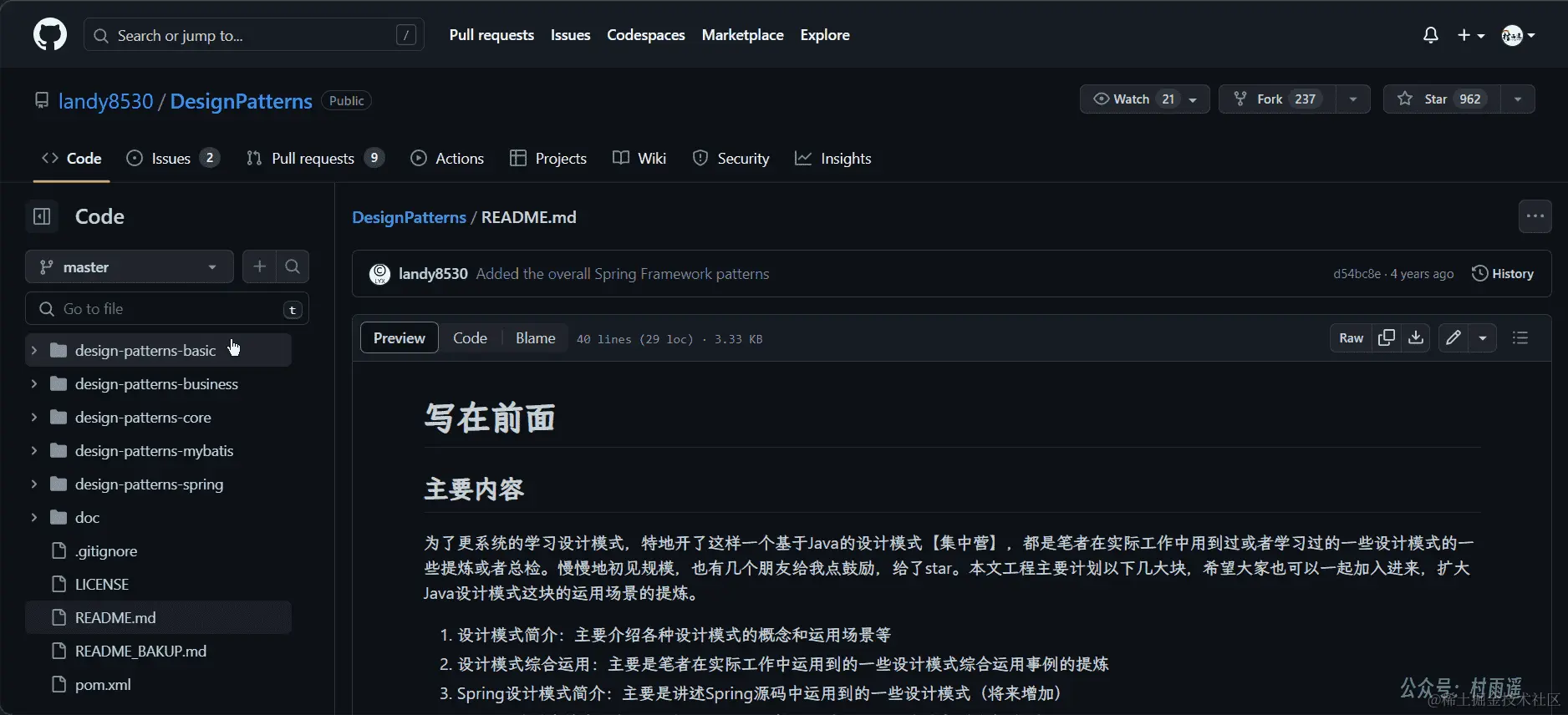Focus the Go to file field
This screenshot has width=1568, height=715.
(x=167, y=308)
